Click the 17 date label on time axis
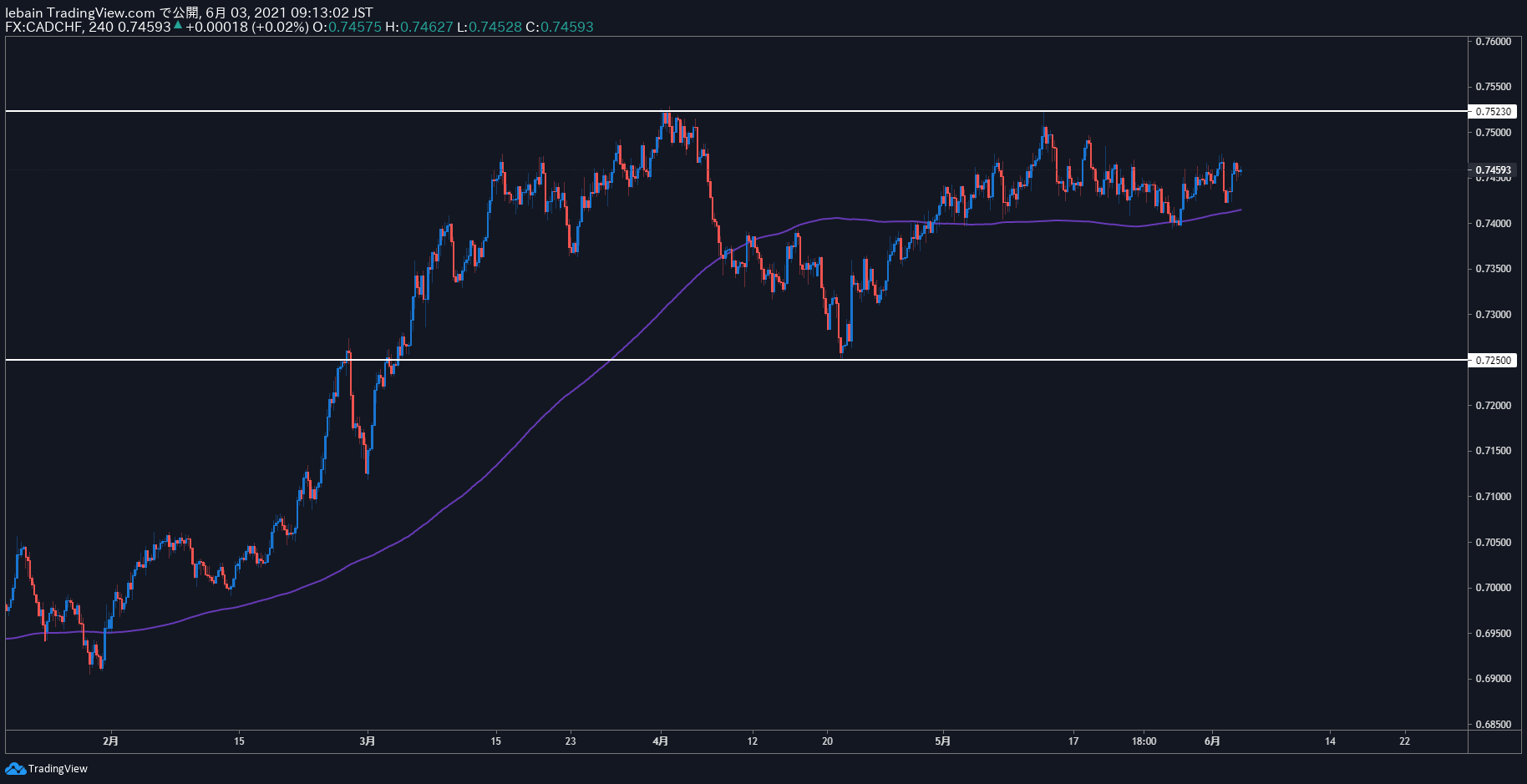Viewport: 1527px width, 784px height. (x=1073, y=741)
